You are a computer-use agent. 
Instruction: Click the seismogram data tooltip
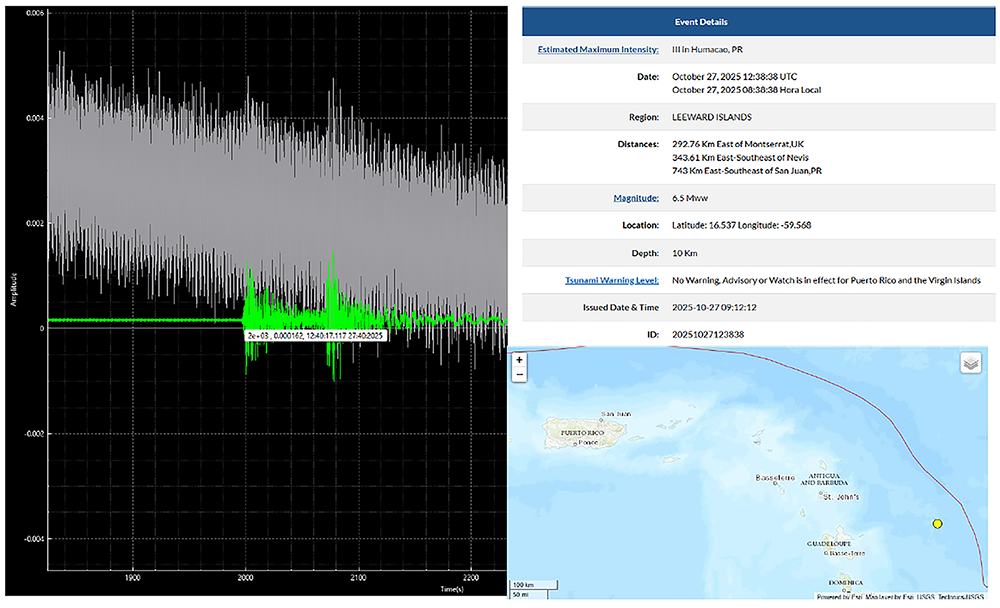click(x=315, y=336)
